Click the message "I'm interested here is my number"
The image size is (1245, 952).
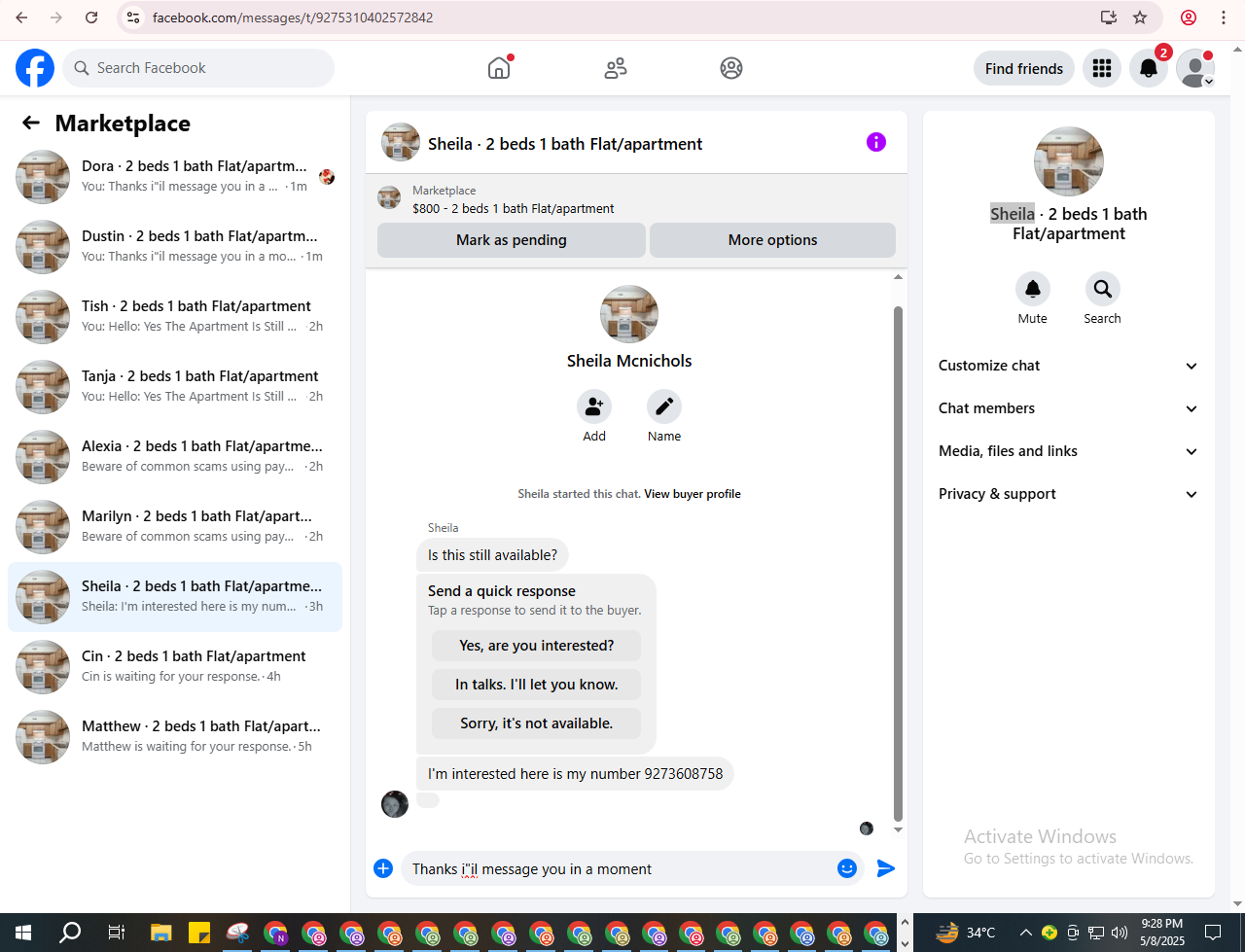(575, 774)
